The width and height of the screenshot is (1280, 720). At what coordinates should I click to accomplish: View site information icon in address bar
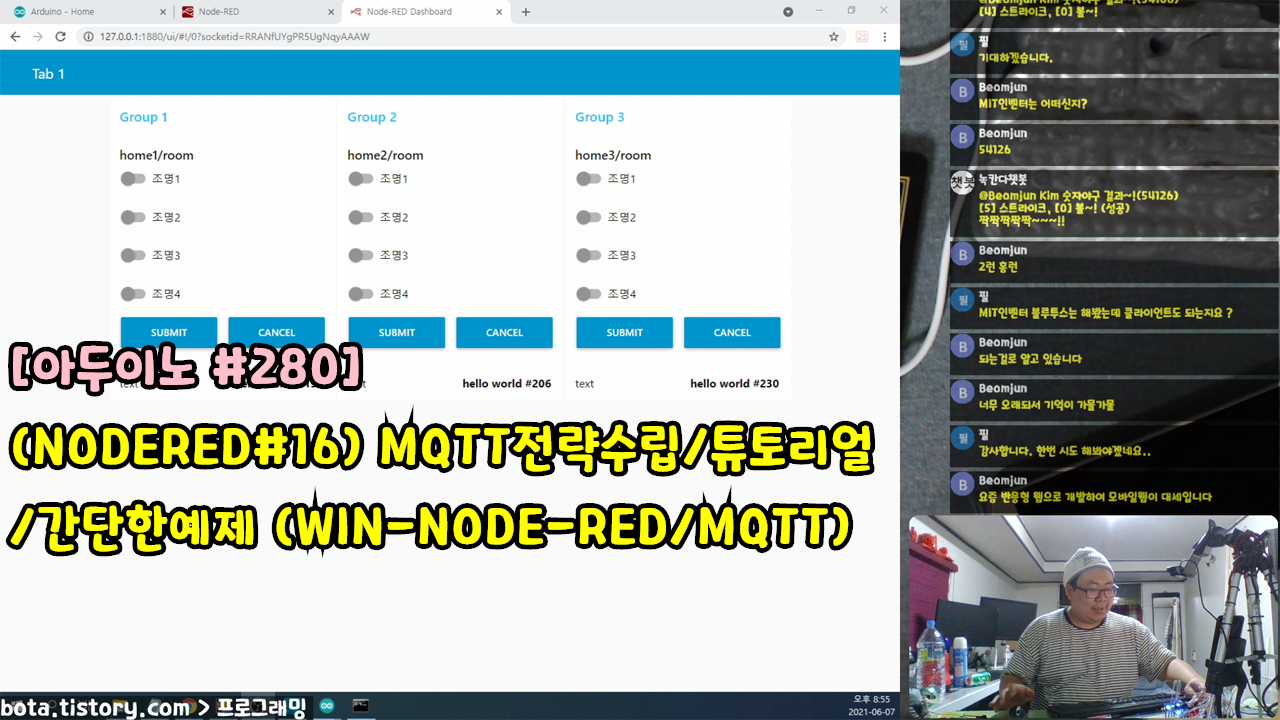[x=88, y=36]
